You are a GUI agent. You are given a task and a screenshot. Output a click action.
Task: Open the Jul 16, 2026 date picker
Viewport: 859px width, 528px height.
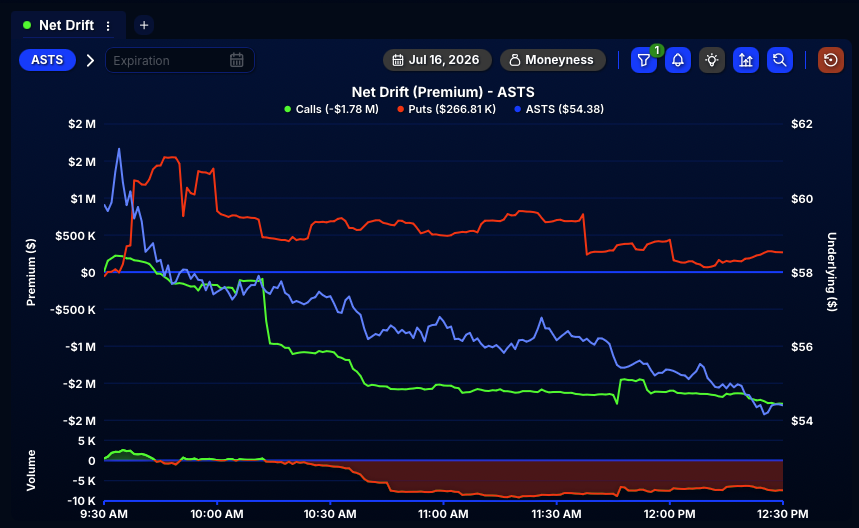[x=437, y=60]
